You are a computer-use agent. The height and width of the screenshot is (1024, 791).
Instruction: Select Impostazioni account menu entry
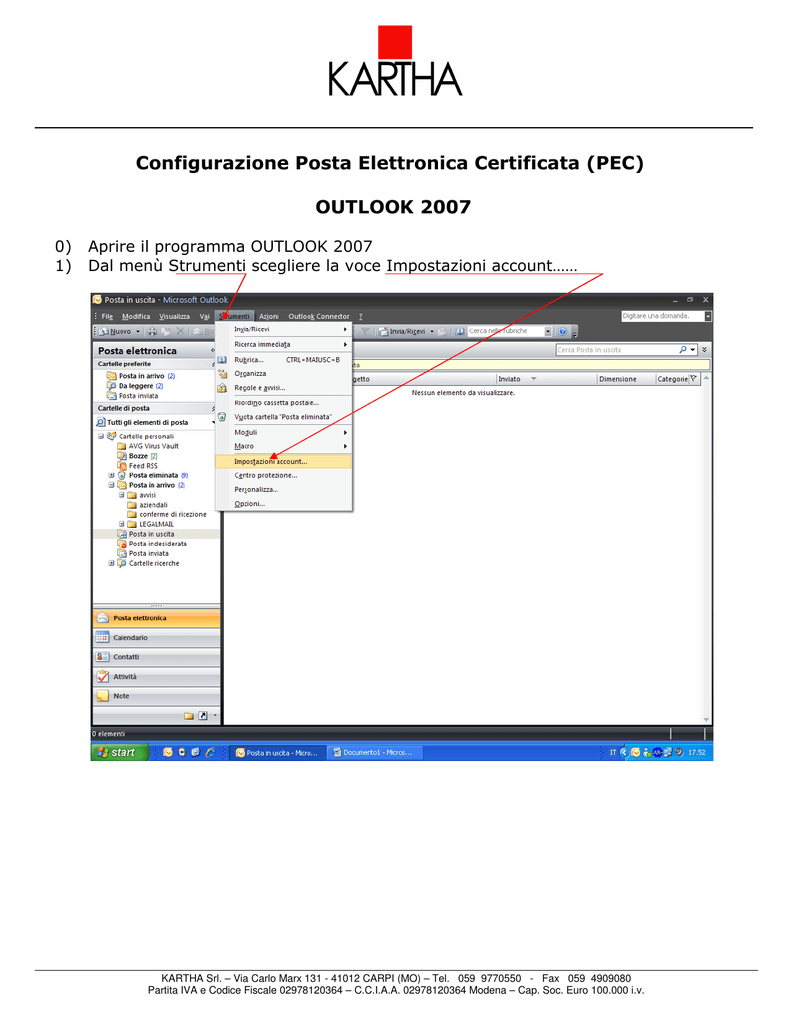(283, 462)
